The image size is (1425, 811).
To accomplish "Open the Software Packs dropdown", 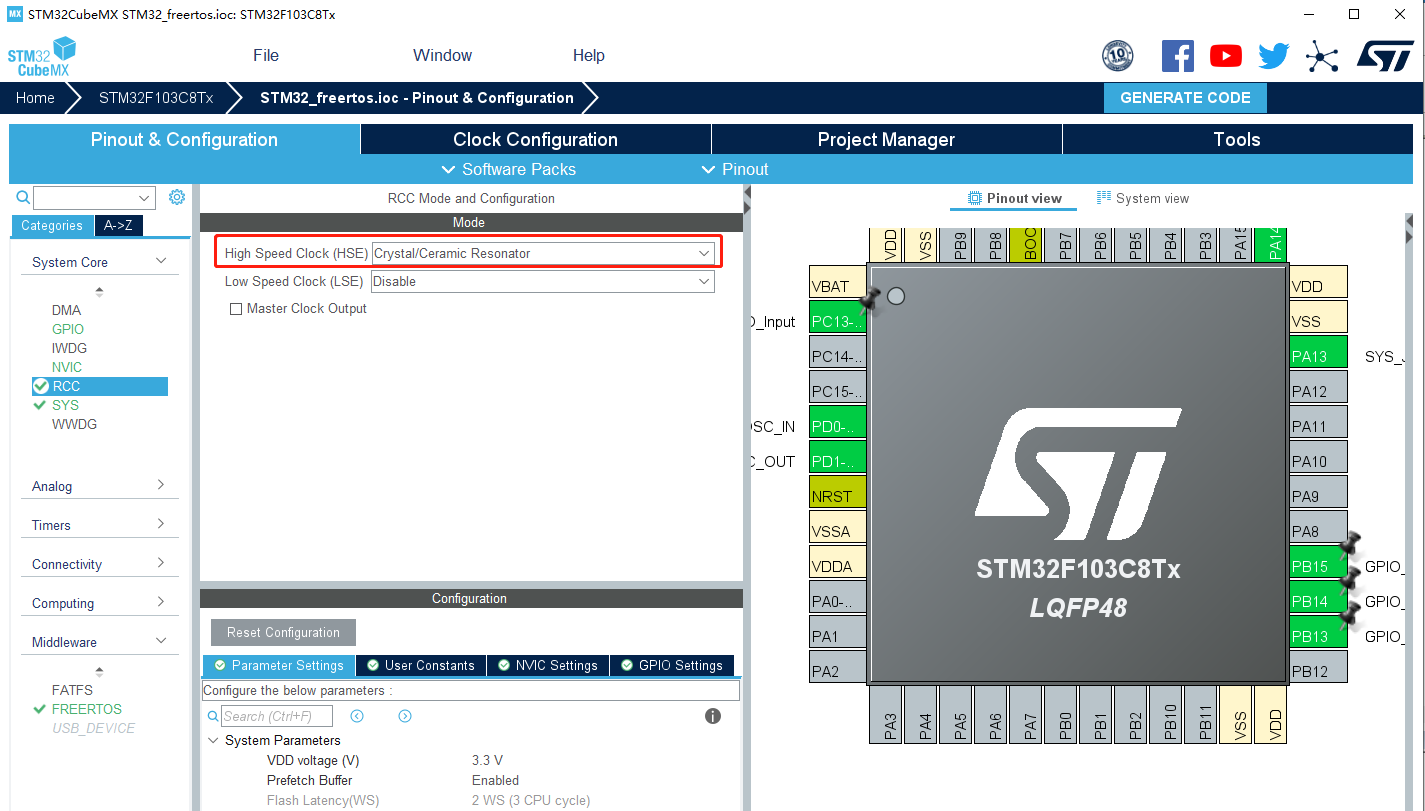I will coord(509,169).
